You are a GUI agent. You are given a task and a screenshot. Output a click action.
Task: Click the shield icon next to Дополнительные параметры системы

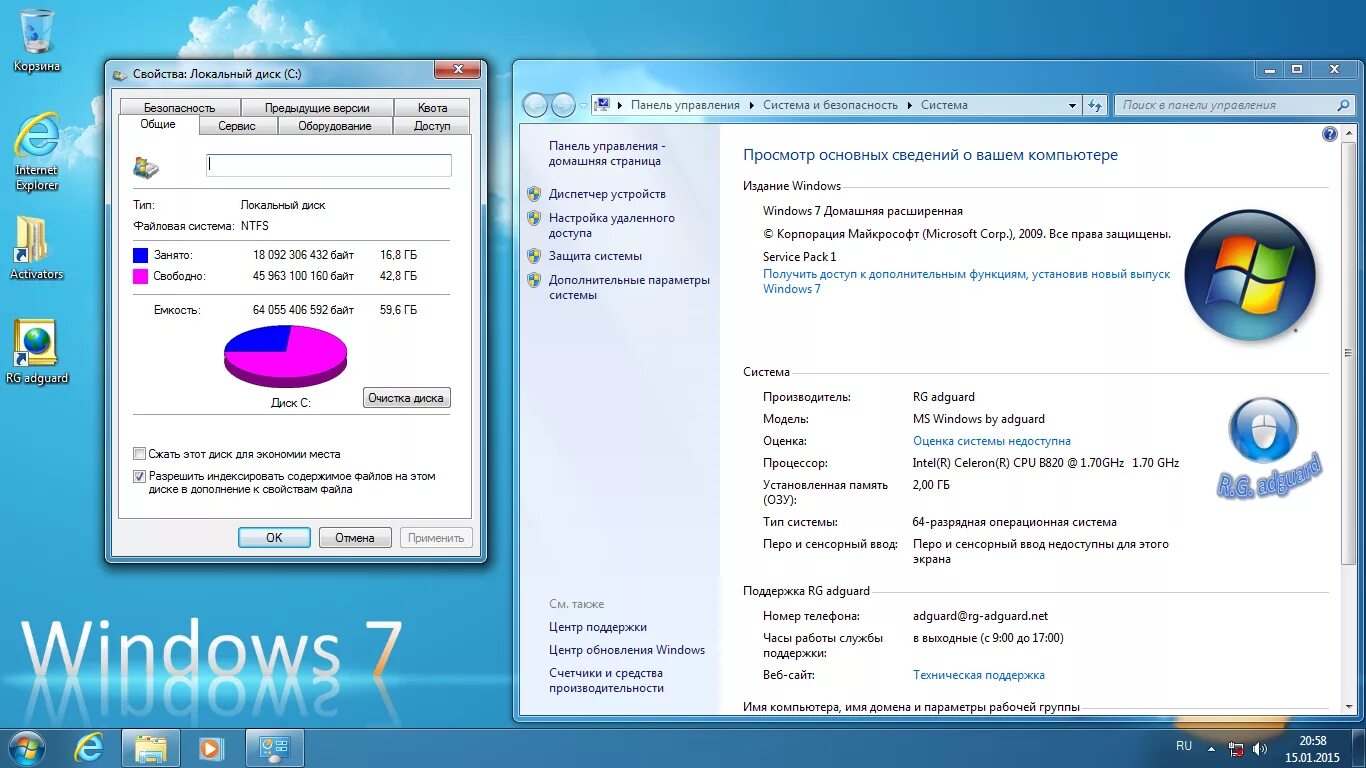(534, 280)
